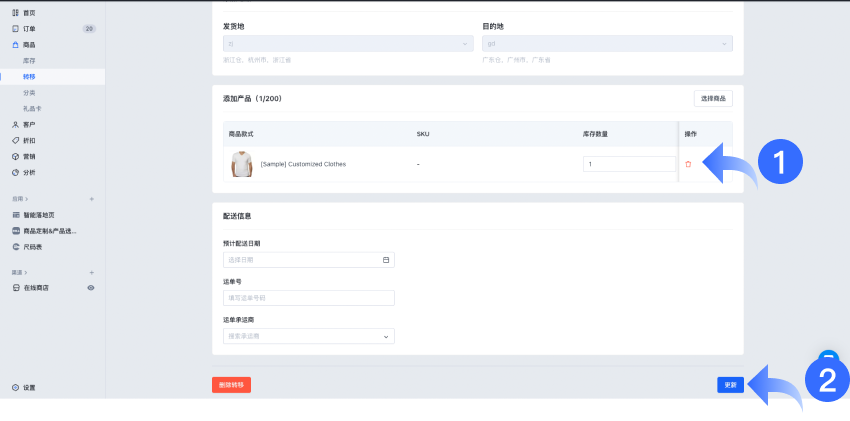The height and width of the screenshot is (421, 850).
Task: Click the 库存数量 quantity input field
Action: 629,164
